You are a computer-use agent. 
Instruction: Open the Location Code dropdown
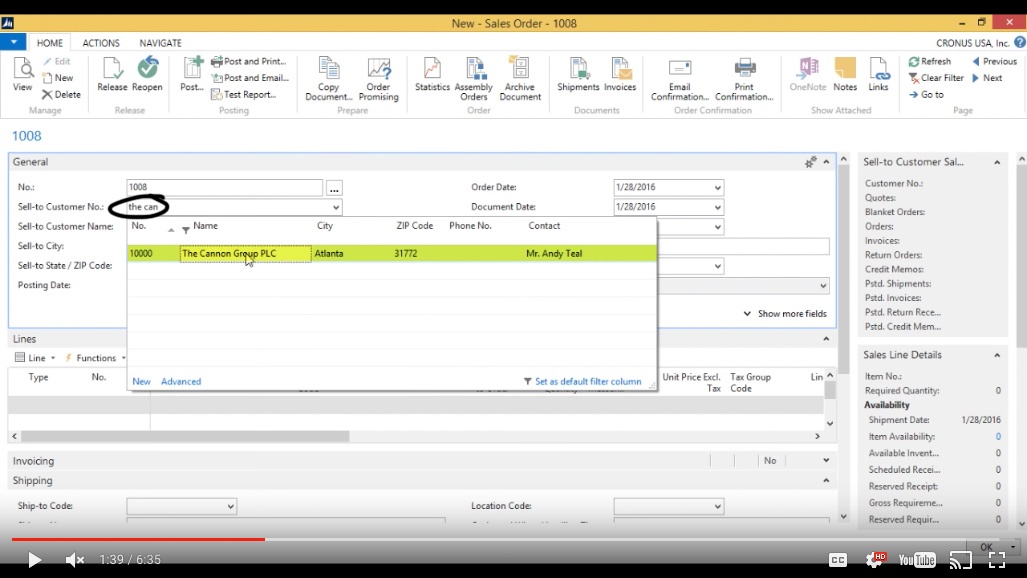coord(717,507)
